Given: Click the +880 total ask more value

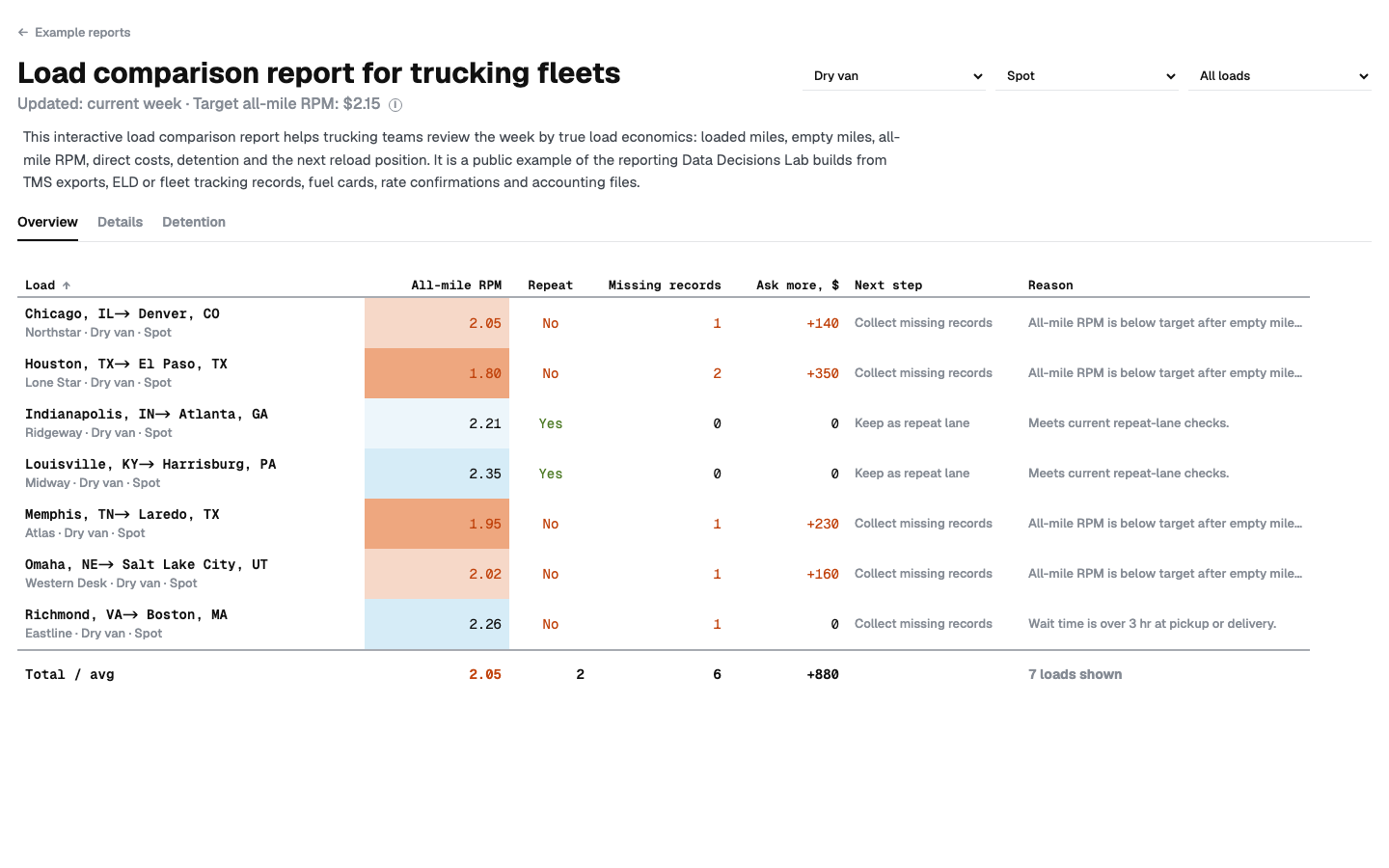Looking at the screenshot, I should 823,675.
